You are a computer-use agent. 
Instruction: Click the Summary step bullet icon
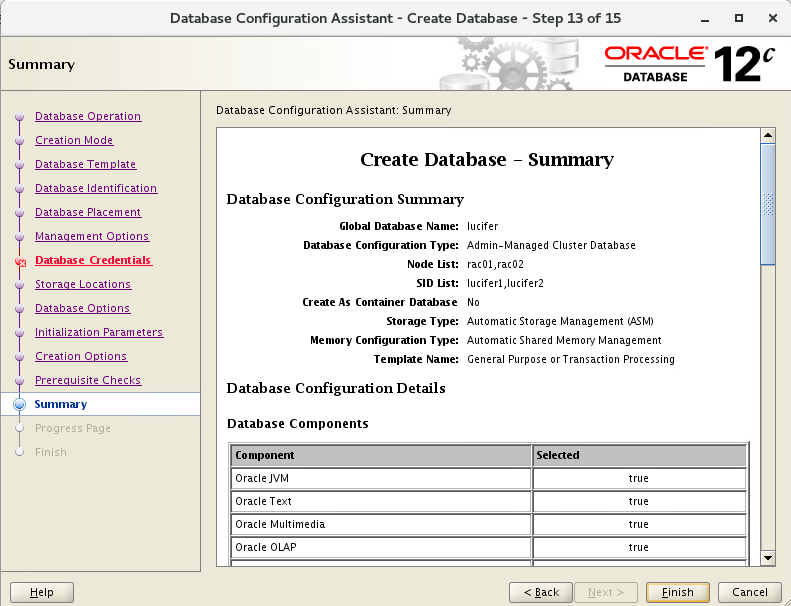click(x=19, y=404)
